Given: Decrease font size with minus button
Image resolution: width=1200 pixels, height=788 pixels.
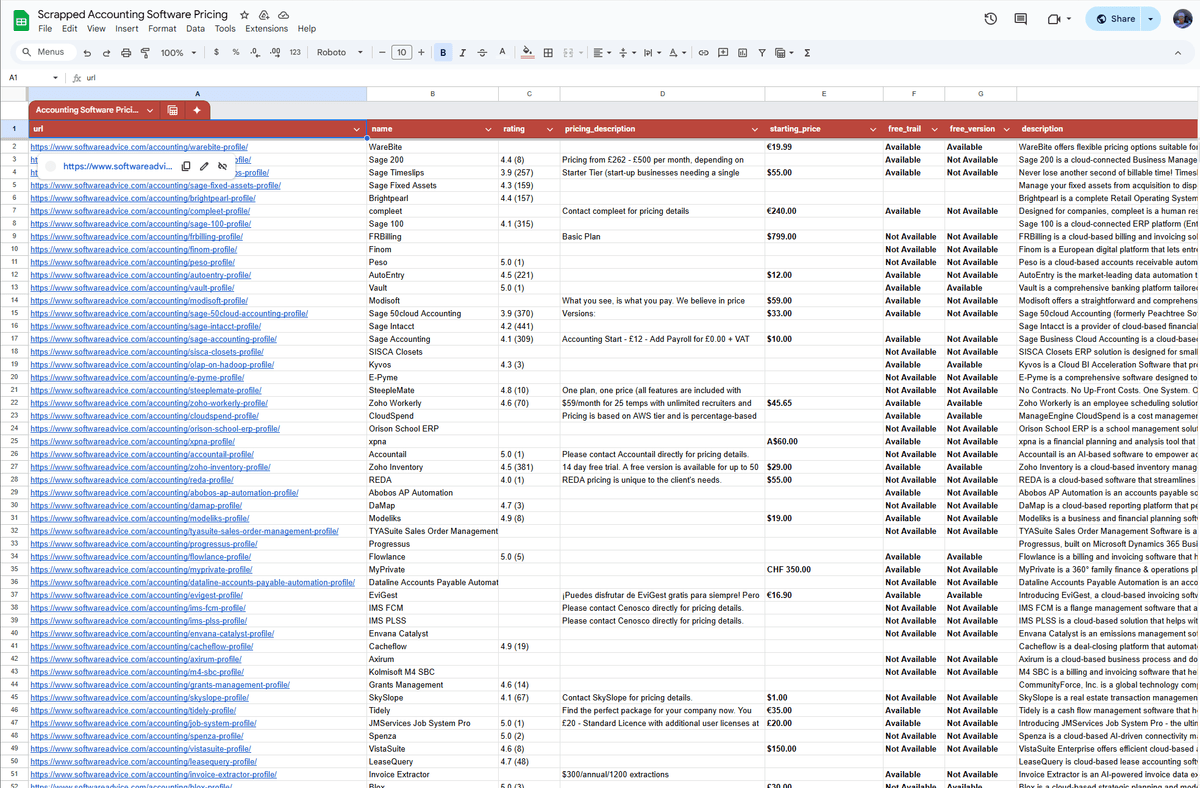Looking at the screenshot, I should click(382, 52).
